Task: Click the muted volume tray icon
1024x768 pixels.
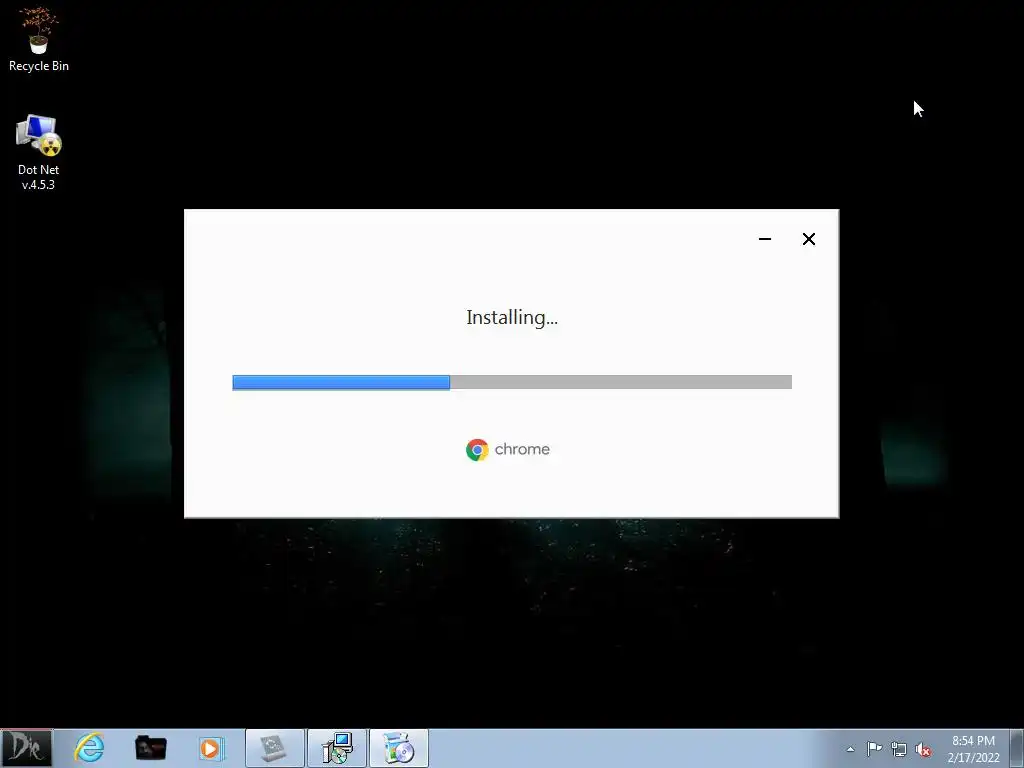Action: (923, 749)
